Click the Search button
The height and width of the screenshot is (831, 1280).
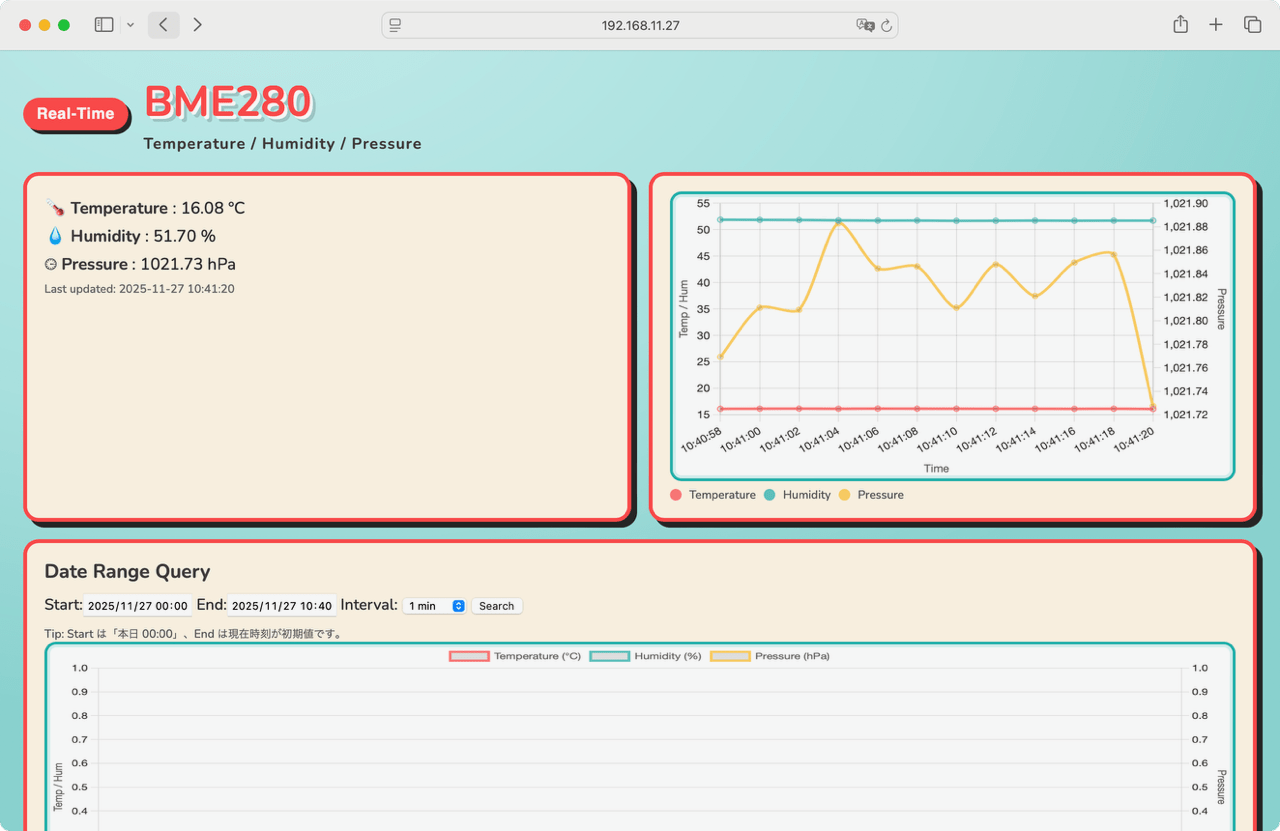[496, 606]
